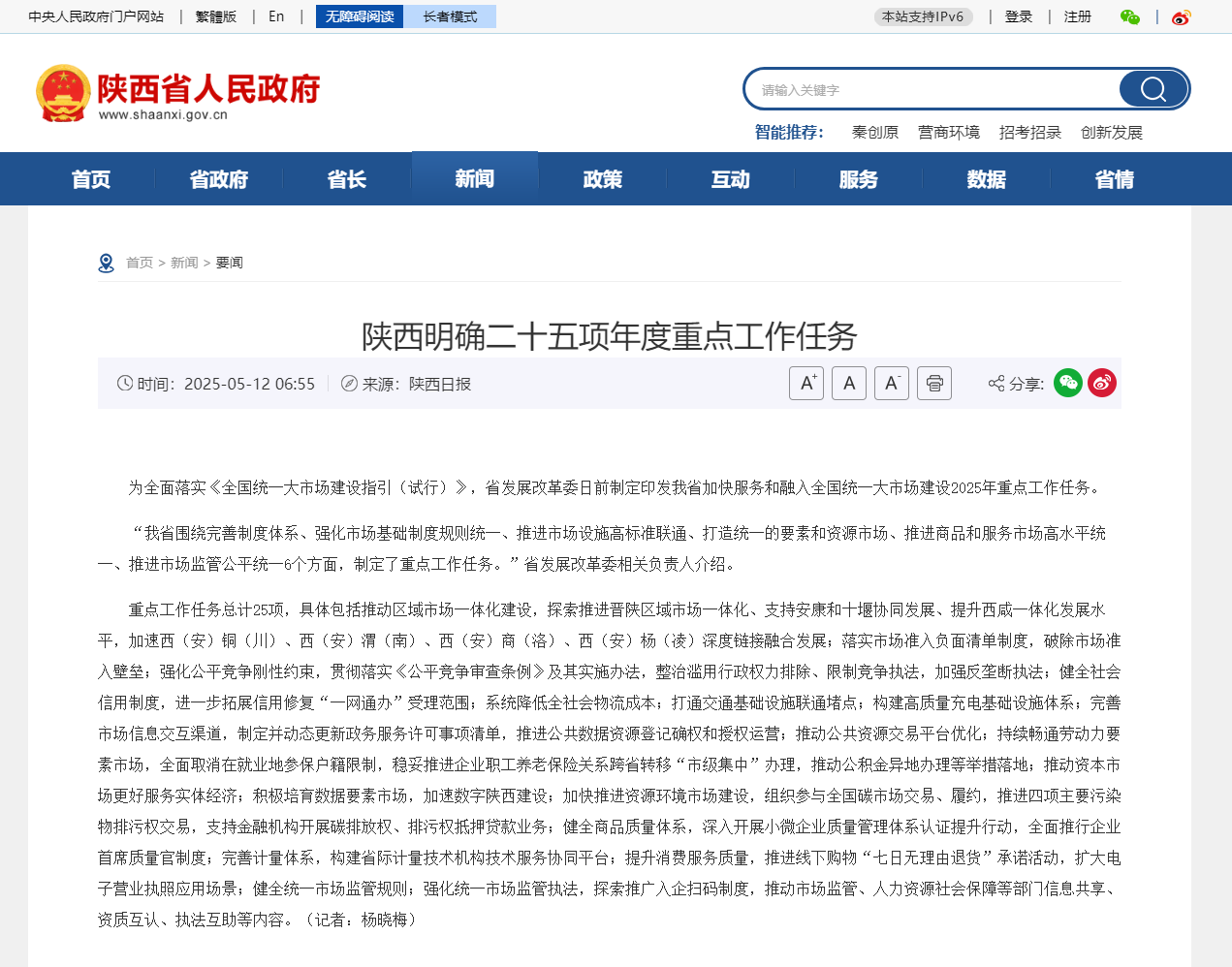Open 省情 navigation item
This screenshot has height=967, width=1232.
[x=1115, y=179]
